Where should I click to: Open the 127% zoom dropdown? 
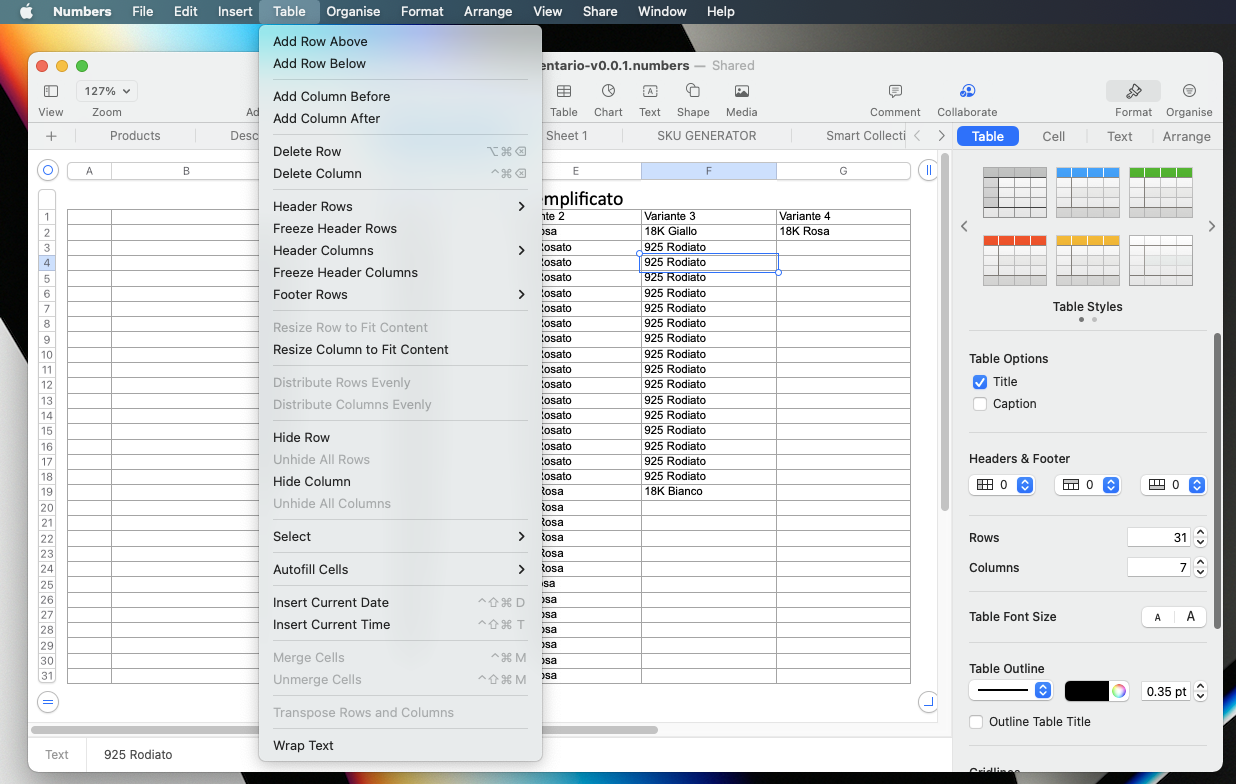point(107,91)
